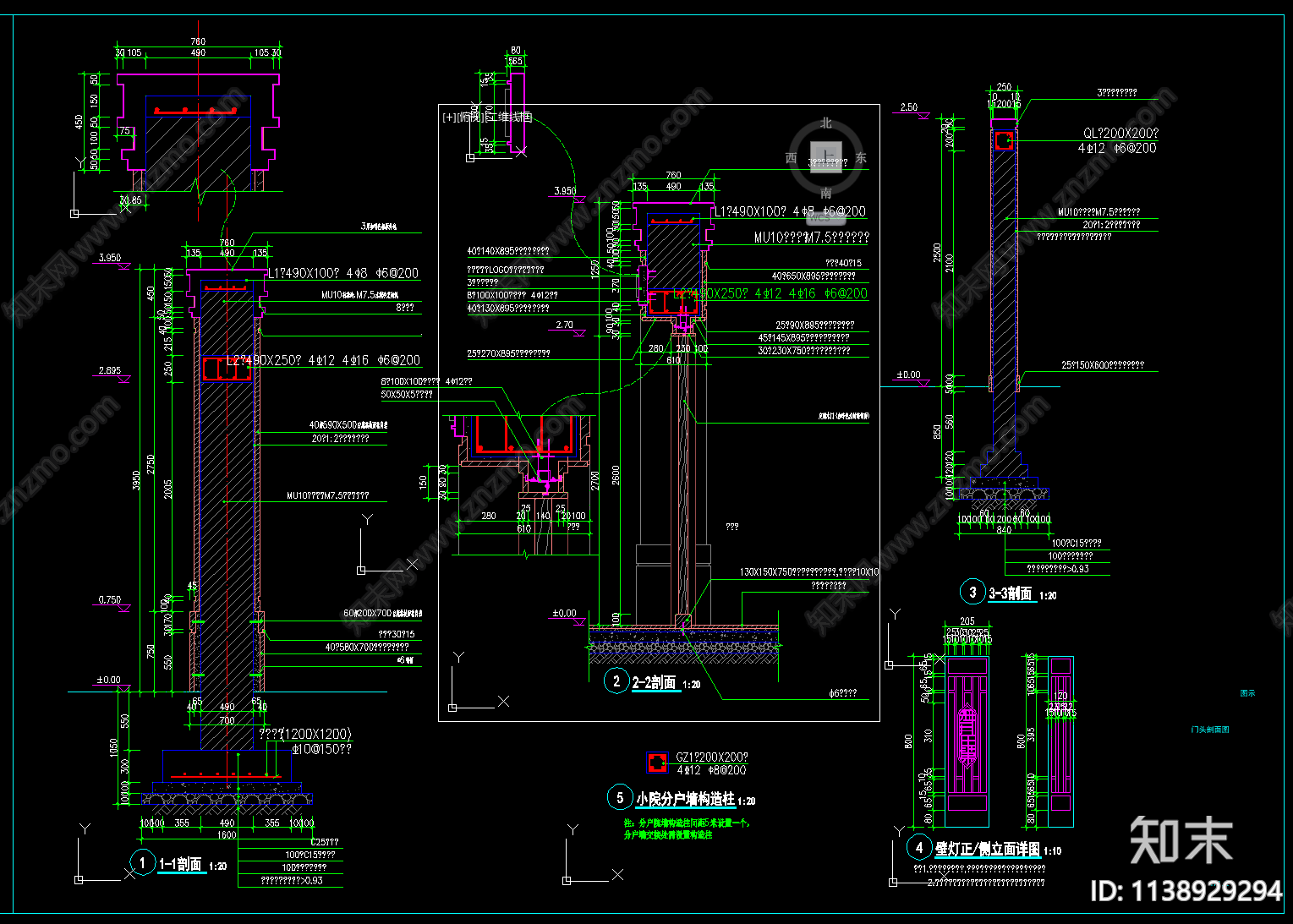Viewport: 1293px width, 924px height.
Task: Select the green note below 小院分户墙构造柱
Action: [x=686, y=828]
